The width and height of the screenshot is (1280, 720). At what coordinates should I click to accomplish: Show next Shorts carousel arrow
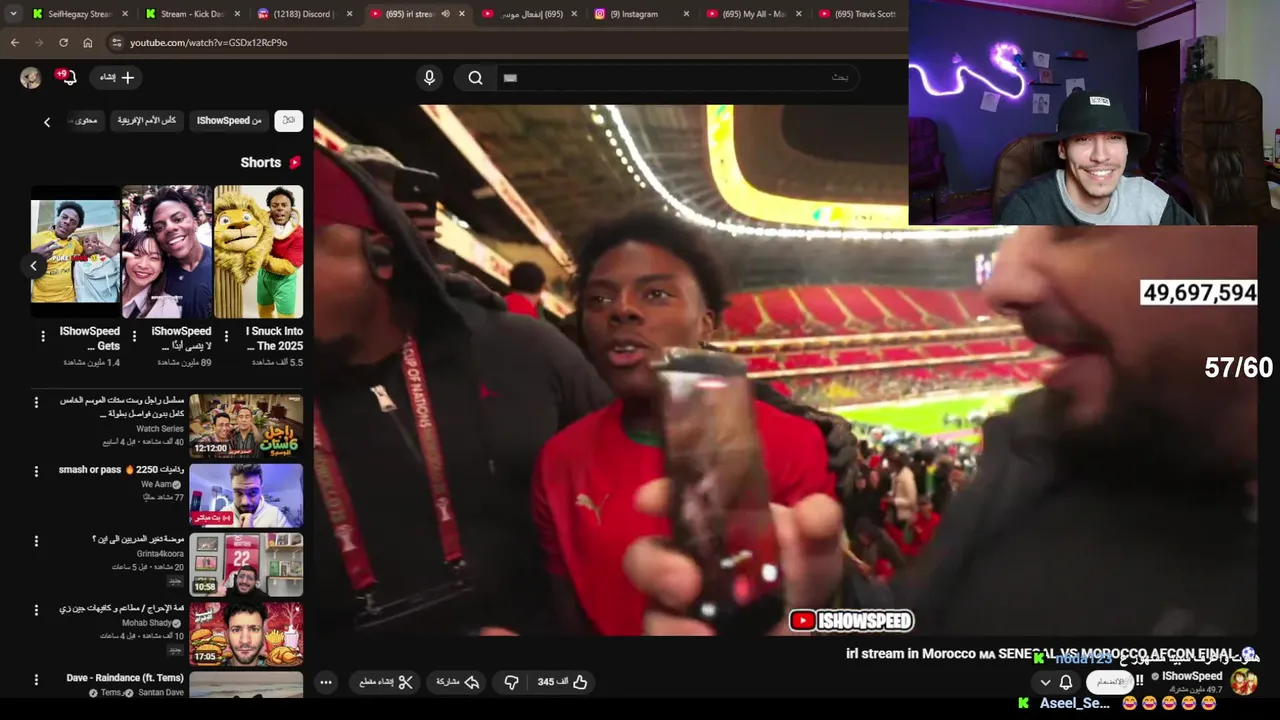click(x=33, y=266)
